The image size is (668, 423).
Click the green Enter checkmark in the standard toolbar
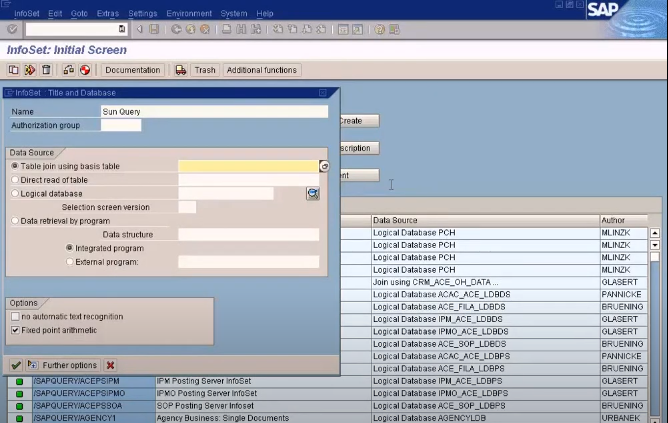tap(12, 29)
